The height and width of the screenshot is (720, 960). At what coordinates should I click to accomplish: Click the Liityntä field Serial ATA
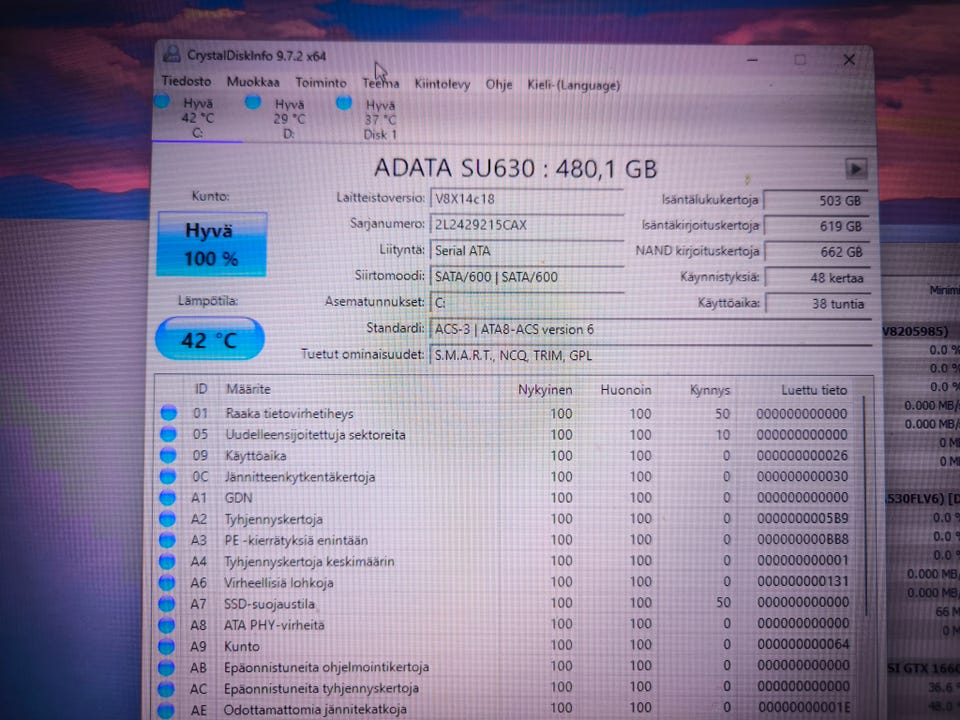[527, 250]
